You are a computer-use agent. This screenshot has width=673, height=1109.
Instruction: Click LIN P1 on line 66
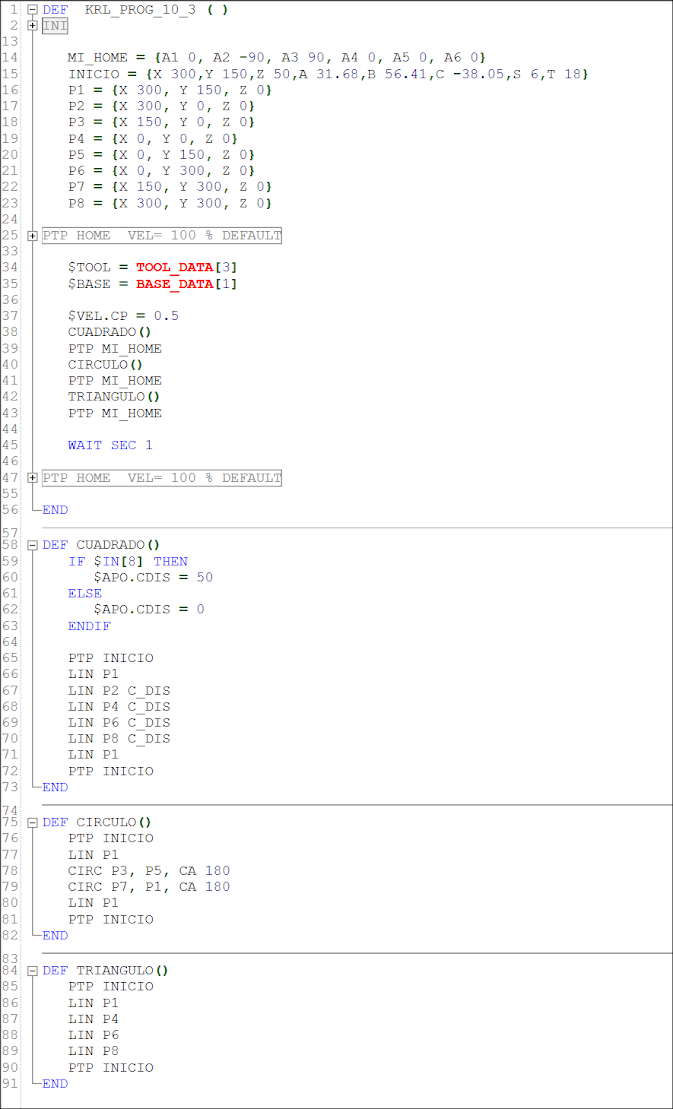click(x=93, y=674)
